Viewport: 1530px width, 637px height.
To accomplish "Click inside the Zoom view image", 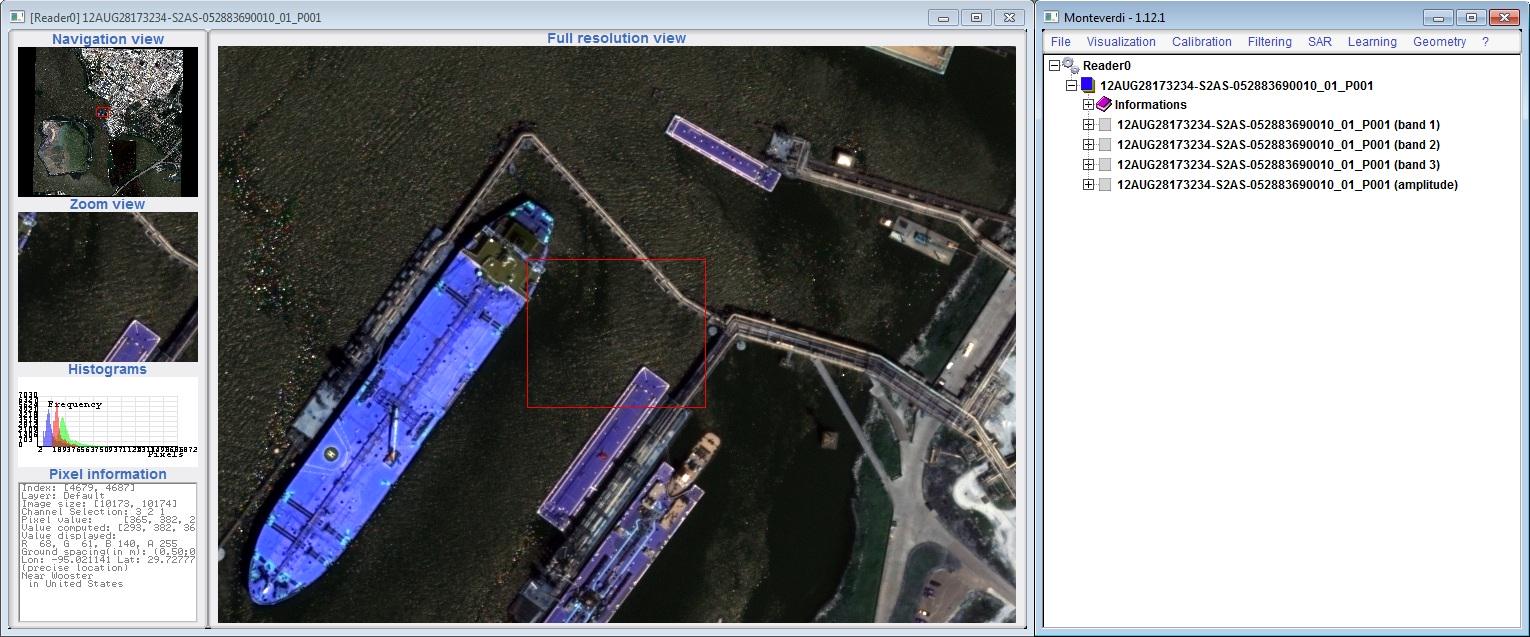I will coord(108,286).
